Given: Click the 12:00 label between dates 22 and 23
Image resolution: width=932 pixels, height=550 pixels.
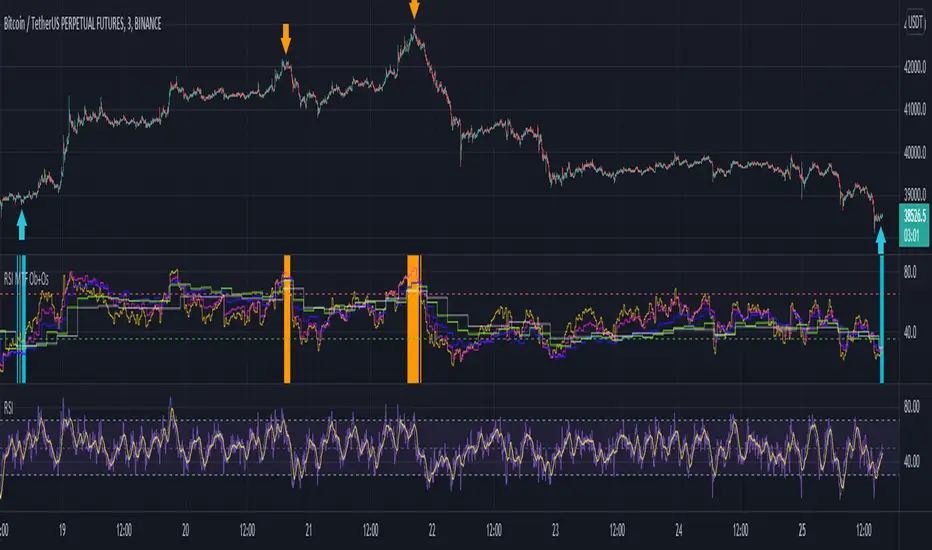Looking at the screenshot, I should tap(493, 530).
